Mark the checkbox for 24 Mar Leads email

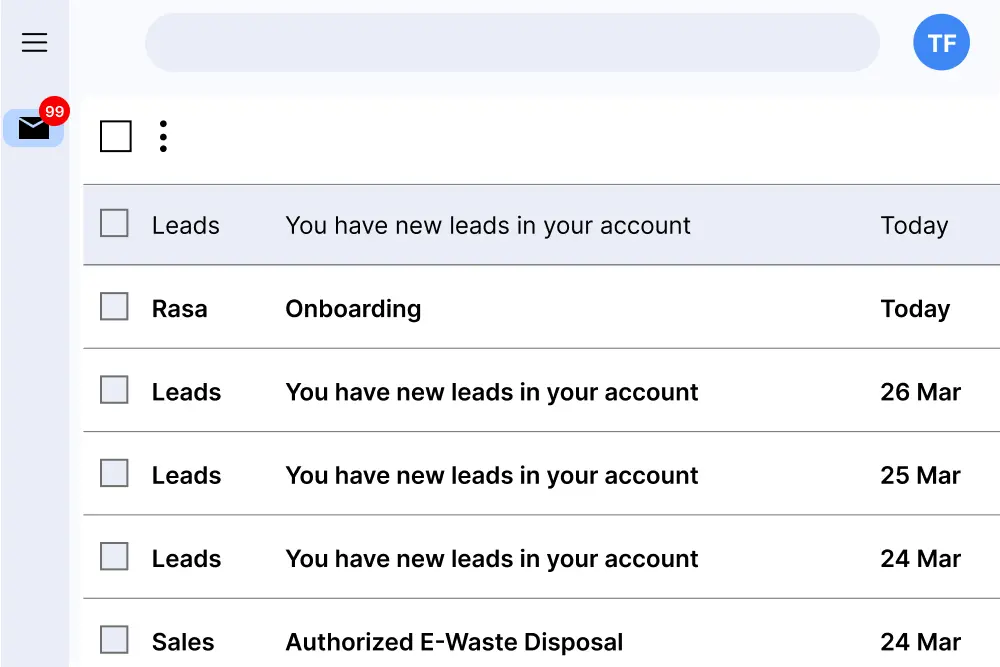tap(115, 557)
